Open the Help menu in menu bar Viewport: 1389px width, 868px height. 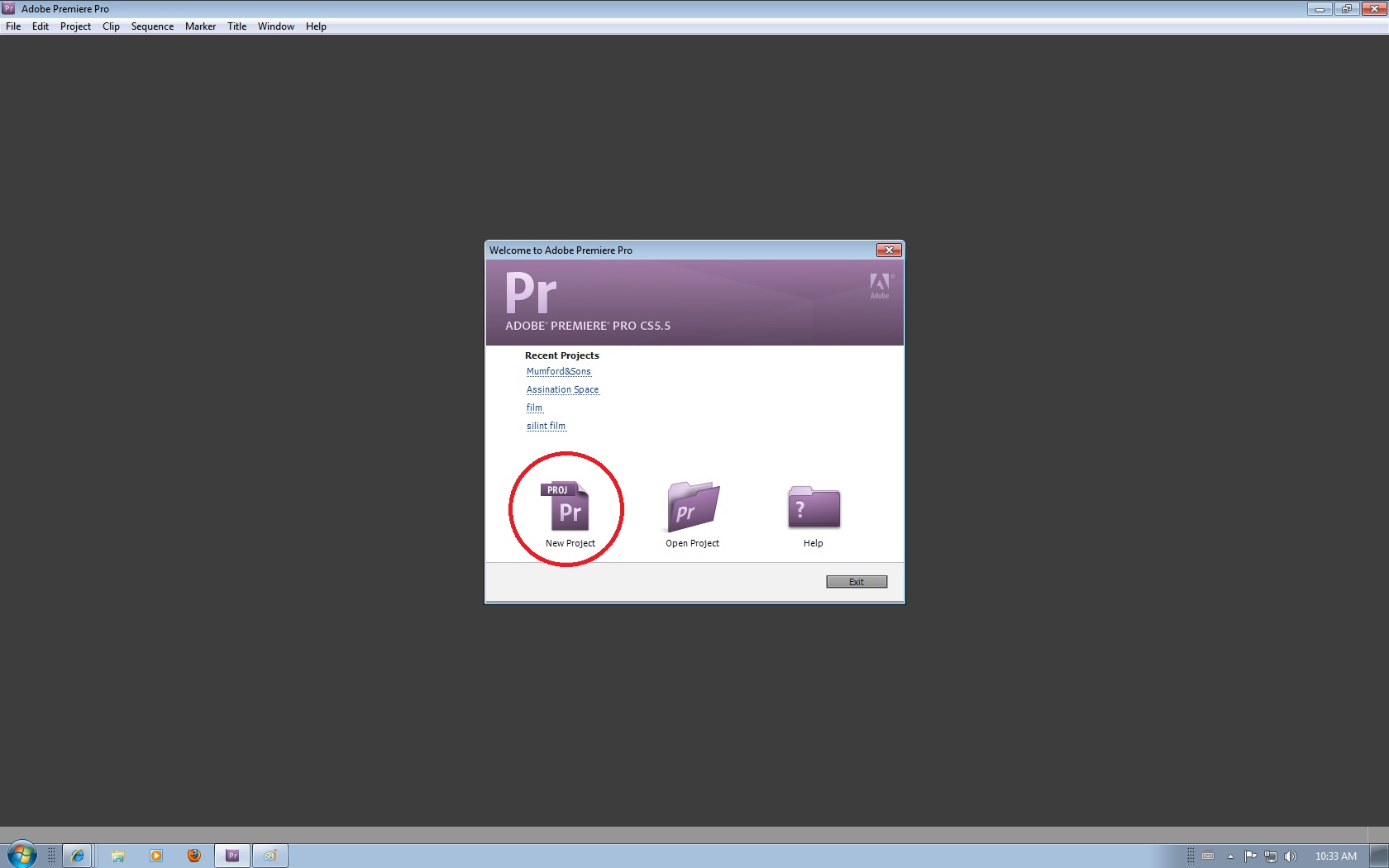tap(316, 26)
